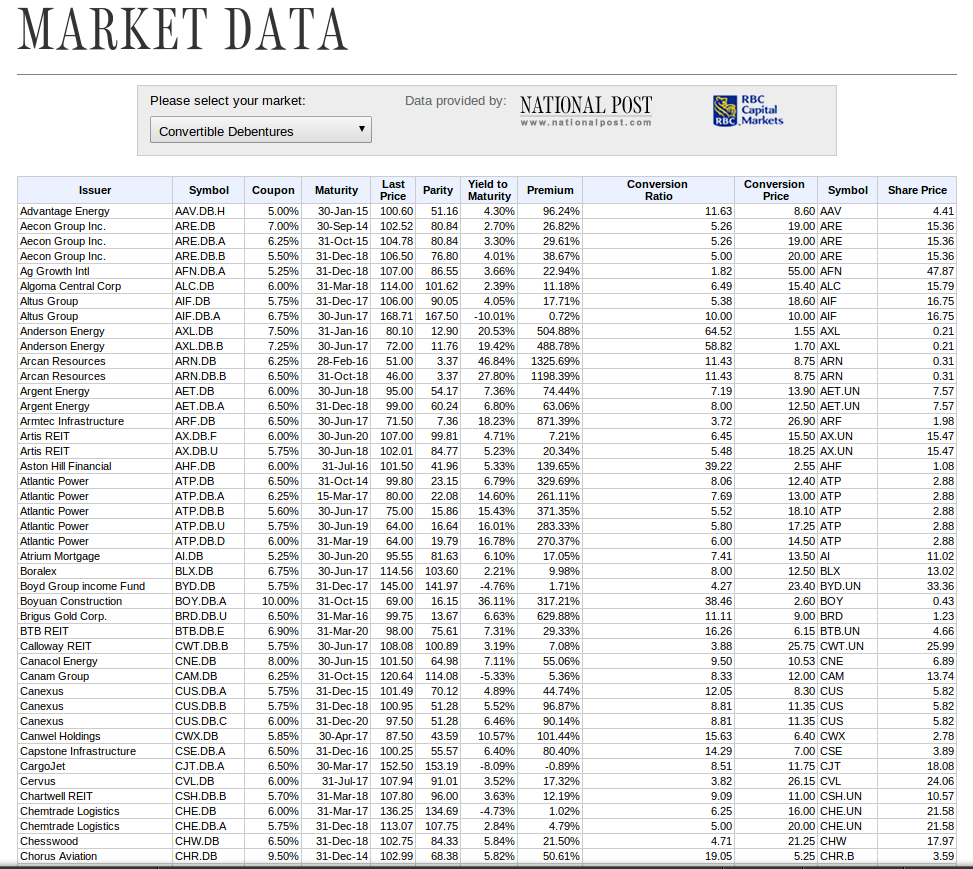Open the Convertible Debentures market dropdown
The height and width of the screenshot is (869, 973).
click(x=260, y=129)
